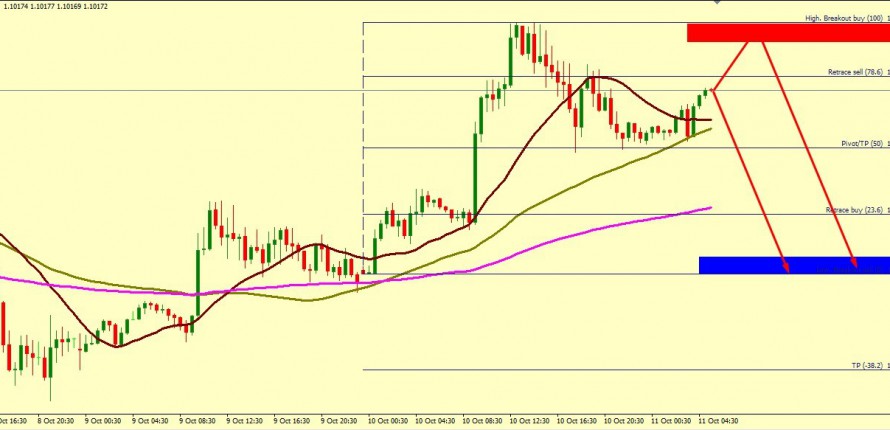
Task: Click the 'Retrace buy (23.6)' level label
Action: 852,210
